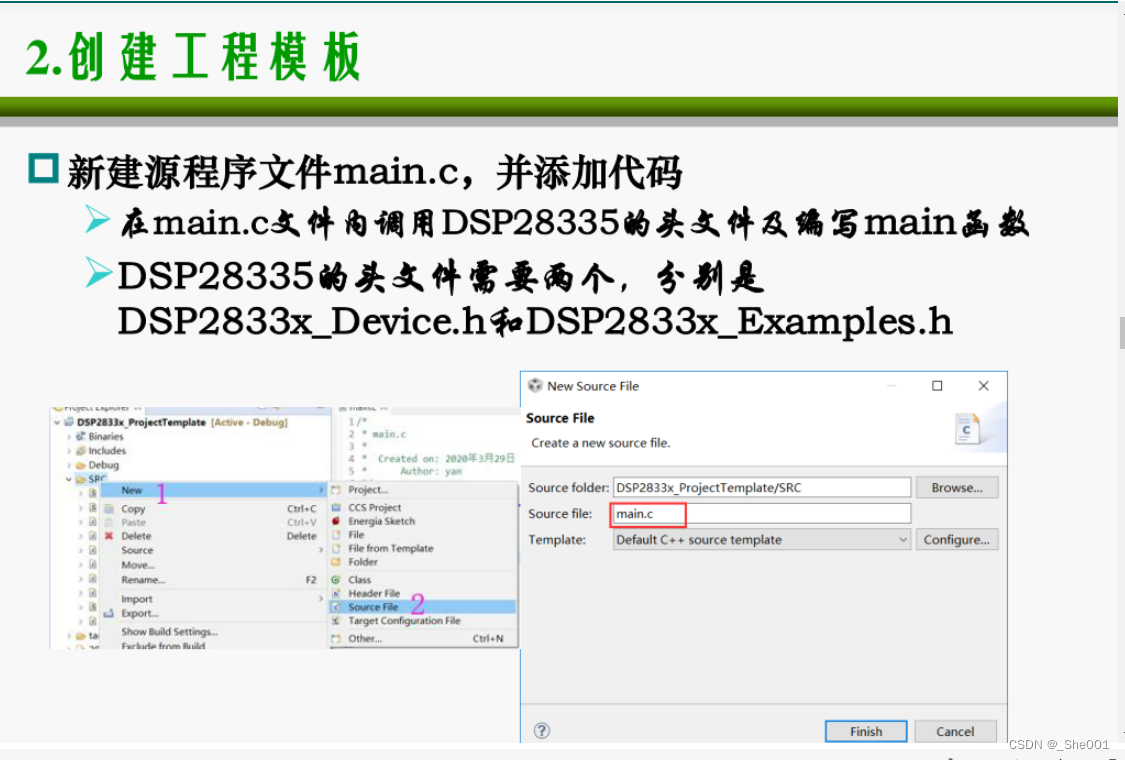1125x760 pixels.
Task: Open the Template dropdown showing Default C++ source template
Action: point(761,539)
